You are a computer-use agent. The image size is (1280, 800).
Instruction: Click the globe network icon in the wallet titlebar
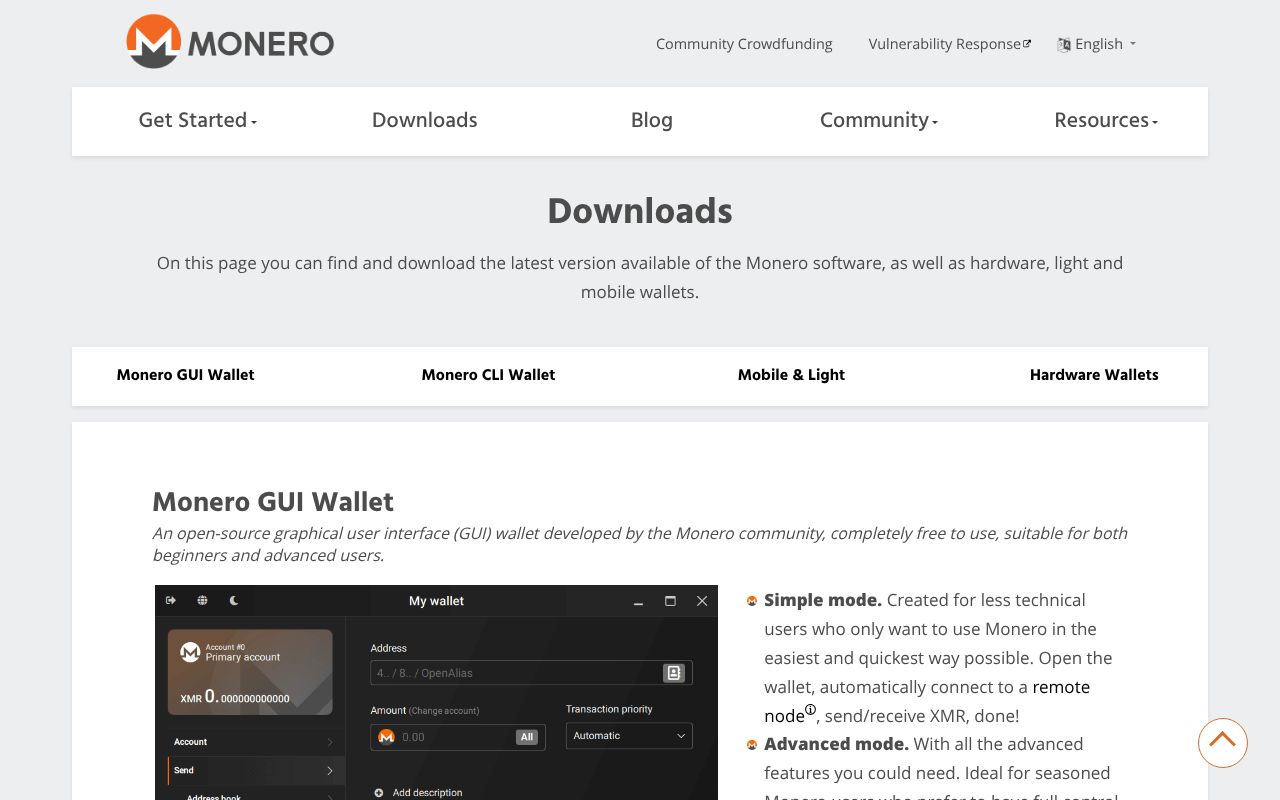click(202, 600)
